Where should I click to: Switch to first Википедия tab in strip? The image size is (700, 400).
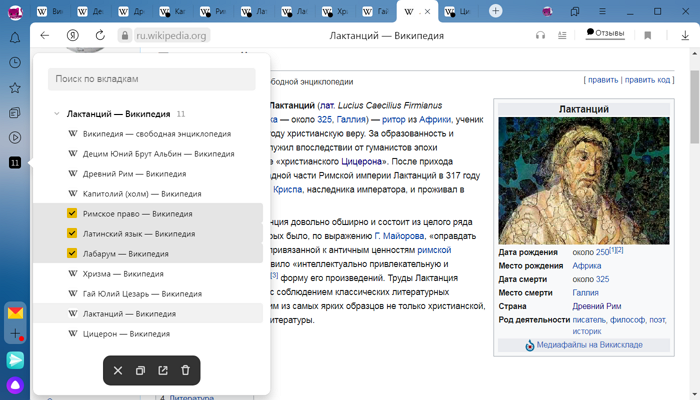pos(50,12)
